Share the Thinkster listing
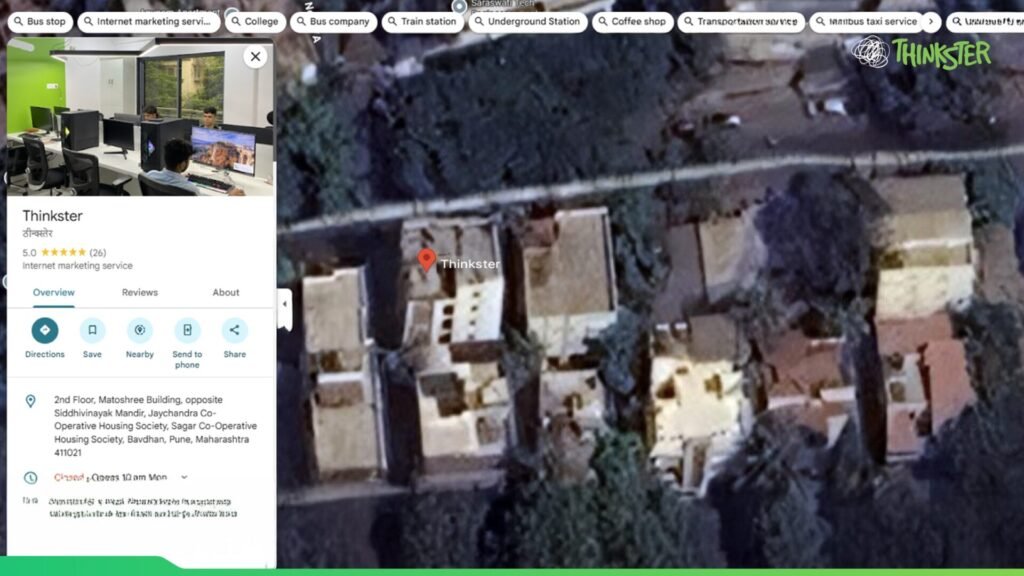 pyautogui.click(x=235, y=331)
